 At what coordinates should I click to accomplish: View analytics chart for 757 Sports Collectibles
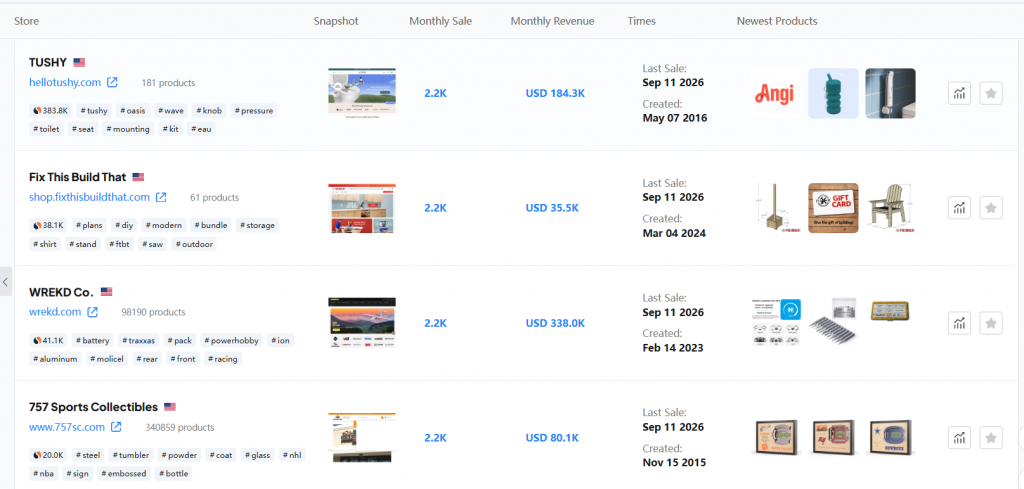pos(959,438)
